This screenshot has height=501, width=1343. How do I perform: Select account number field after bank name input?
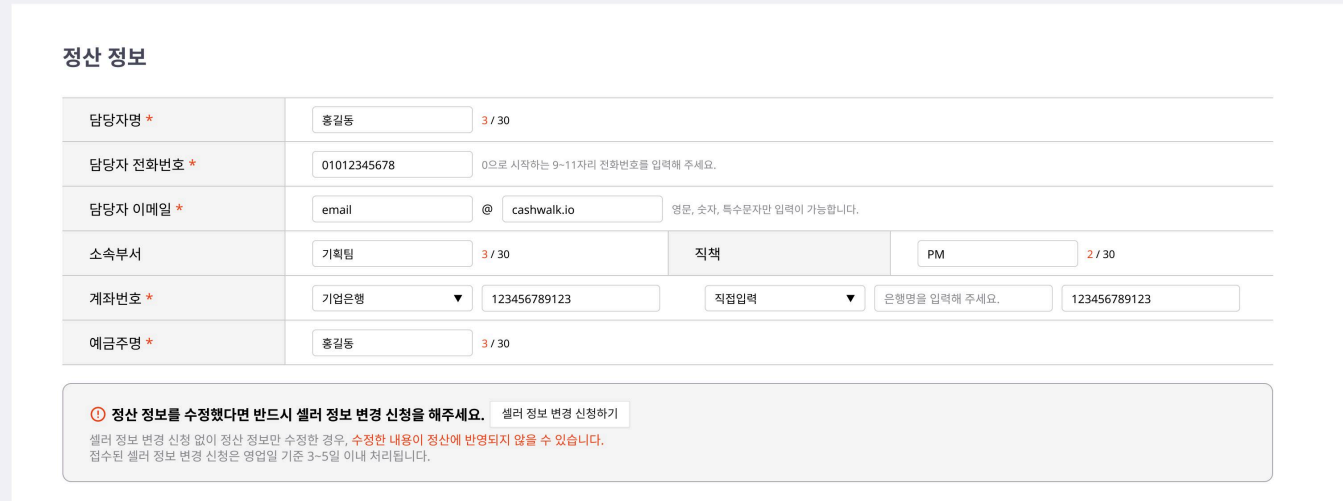[1150, 298]
